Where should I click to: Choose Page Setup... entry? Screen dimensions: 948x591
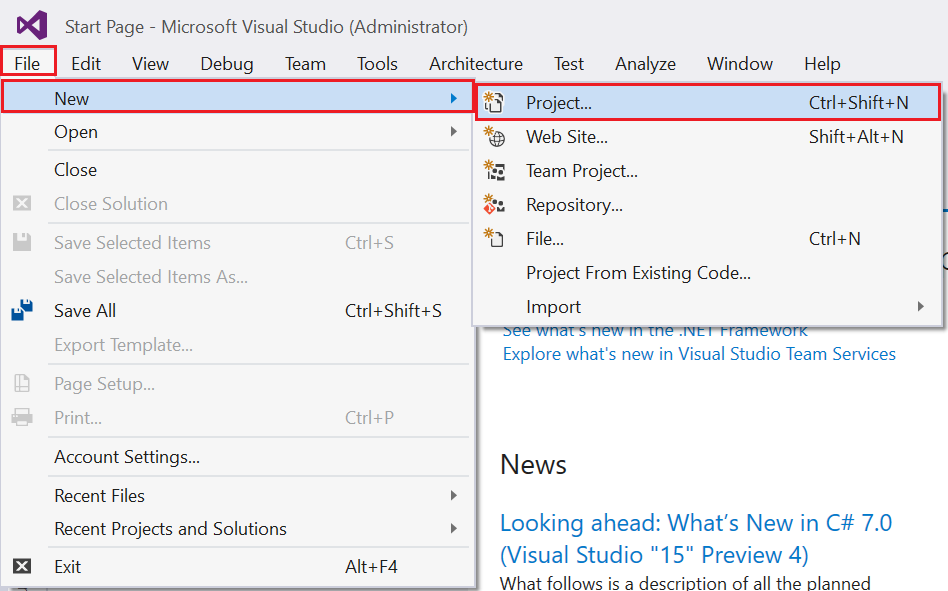pyautogui.click(x=238, y=383)
